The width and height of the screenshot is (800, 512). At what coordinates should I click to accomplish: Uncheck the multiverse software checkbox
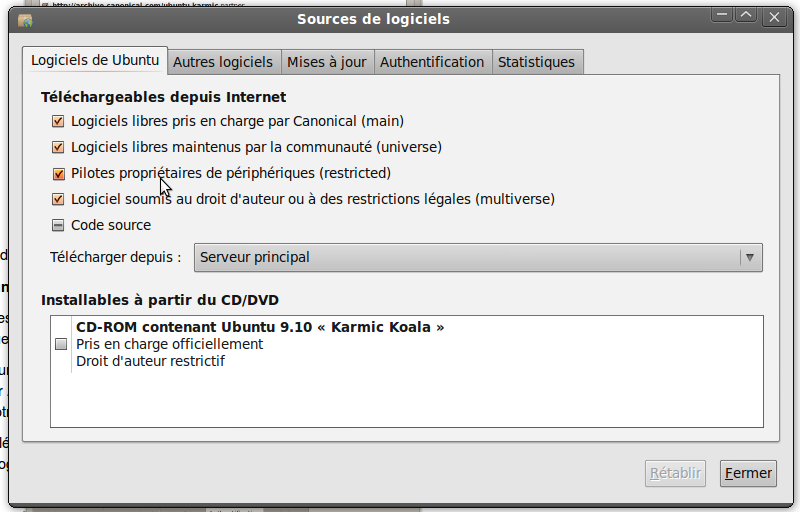(58, 199)
